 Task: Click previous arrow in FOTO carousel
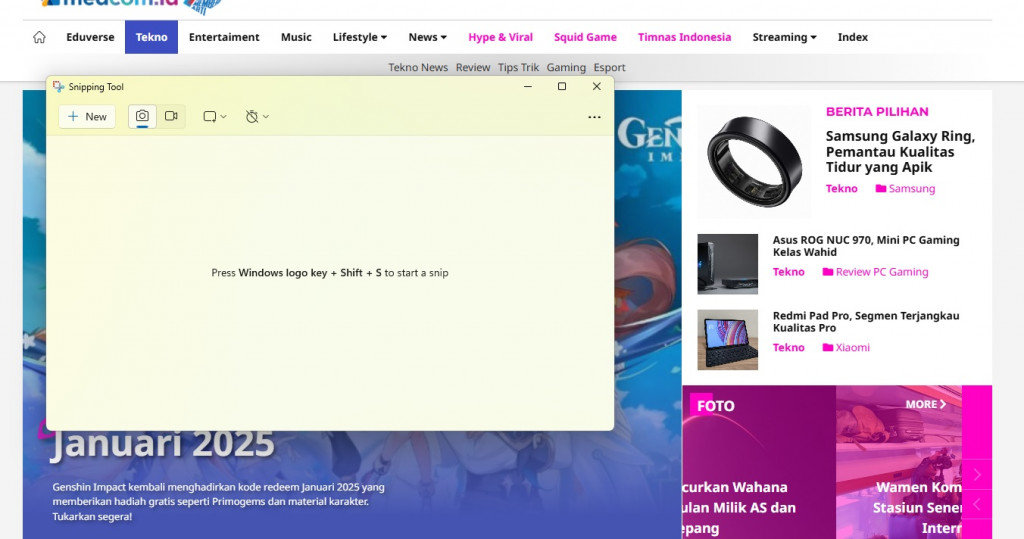(977, 504)
